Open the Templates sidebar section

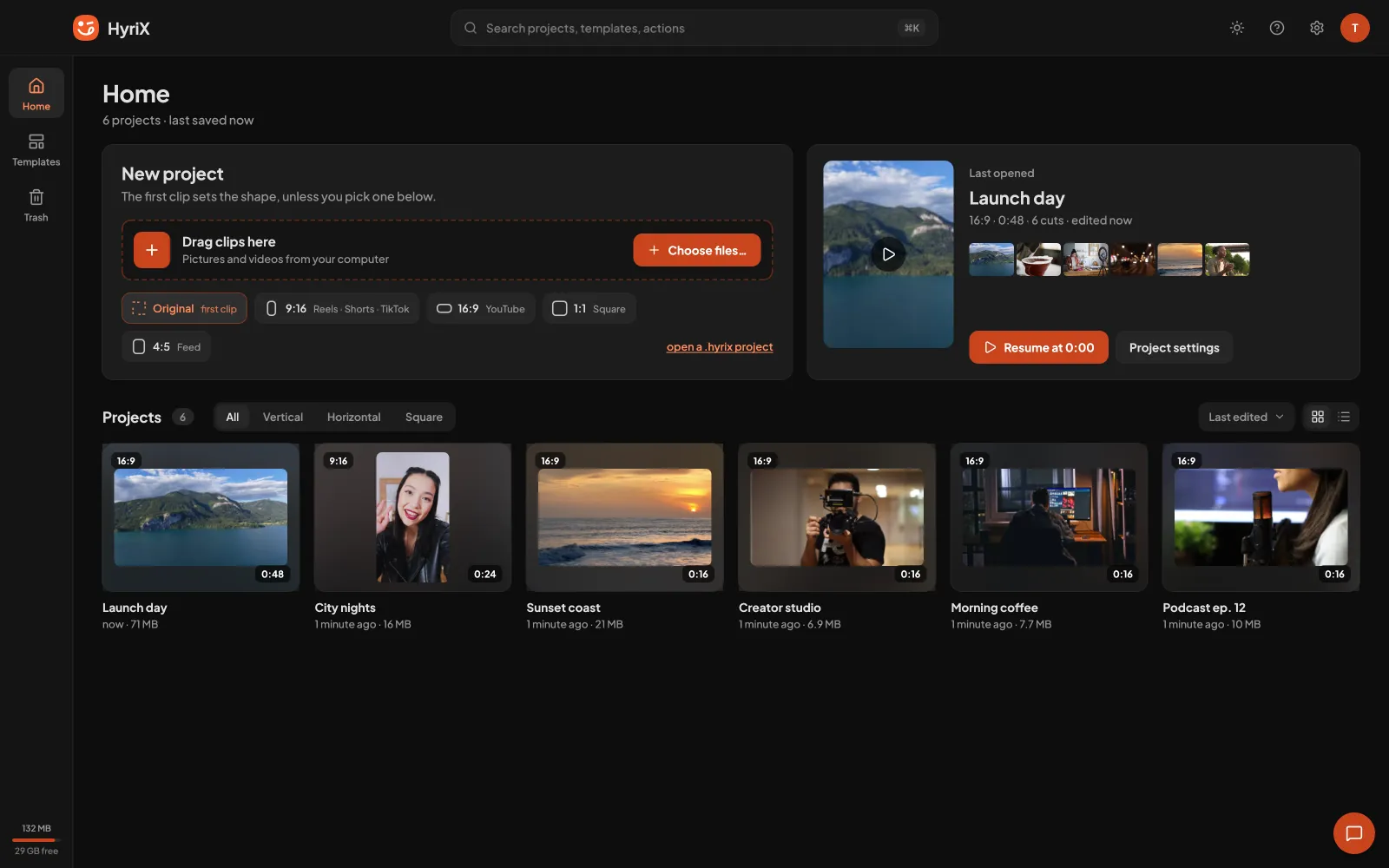[x=36, y=149]
